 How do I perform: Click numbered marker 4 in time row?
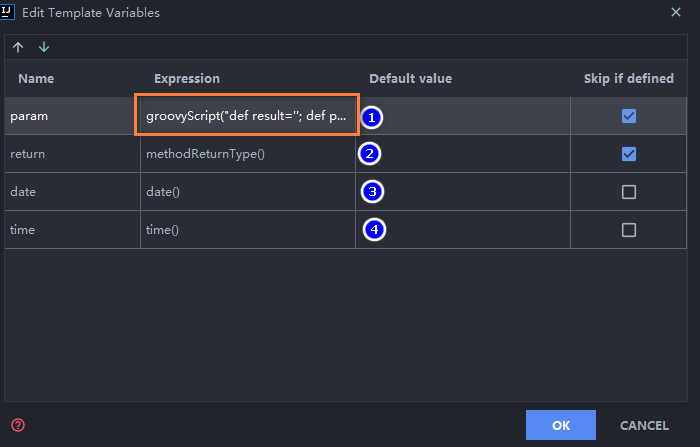coord(373,230)
